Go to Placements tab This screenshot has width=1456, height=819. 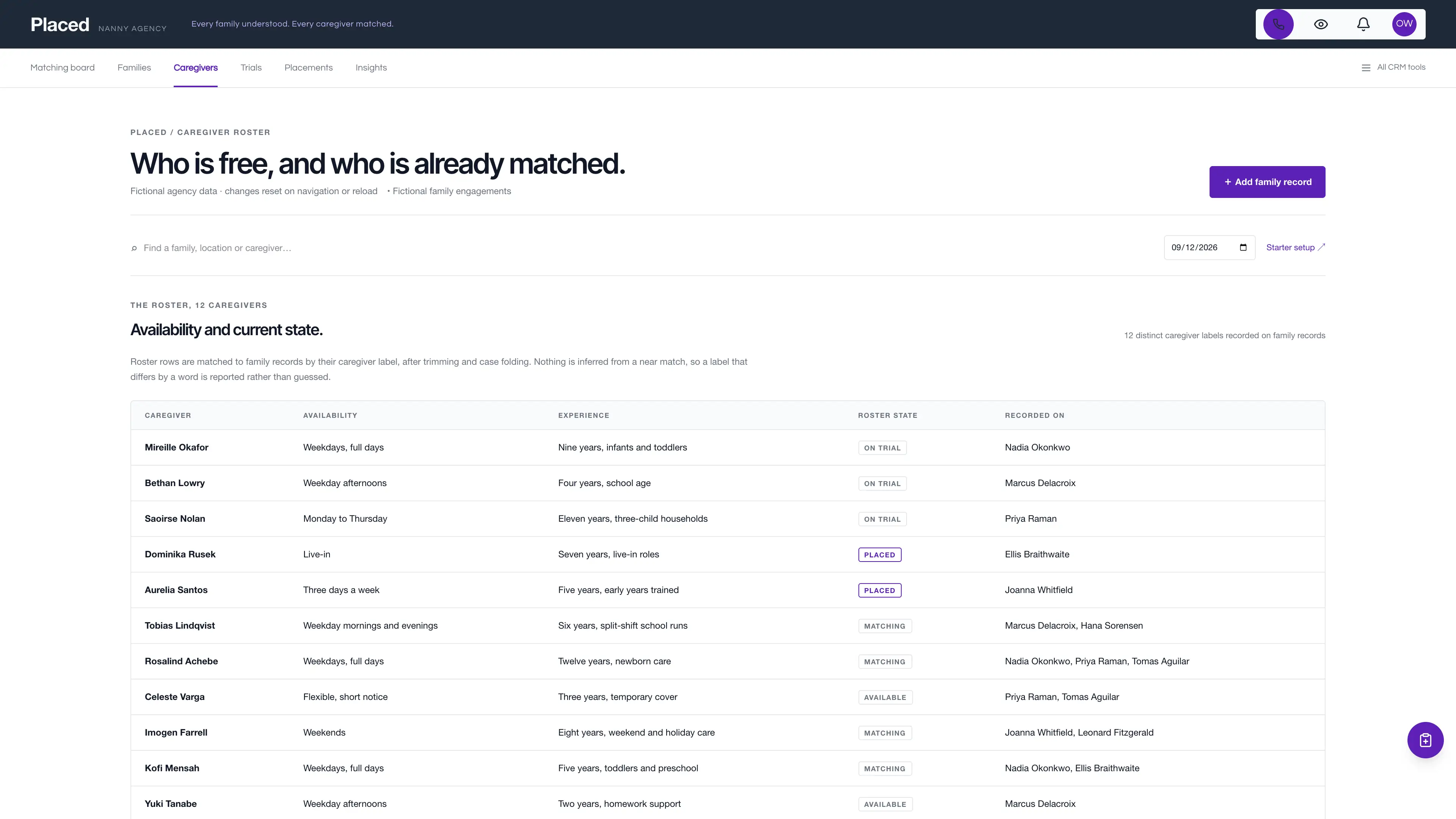pyautogui.click(x=309, y=68)
